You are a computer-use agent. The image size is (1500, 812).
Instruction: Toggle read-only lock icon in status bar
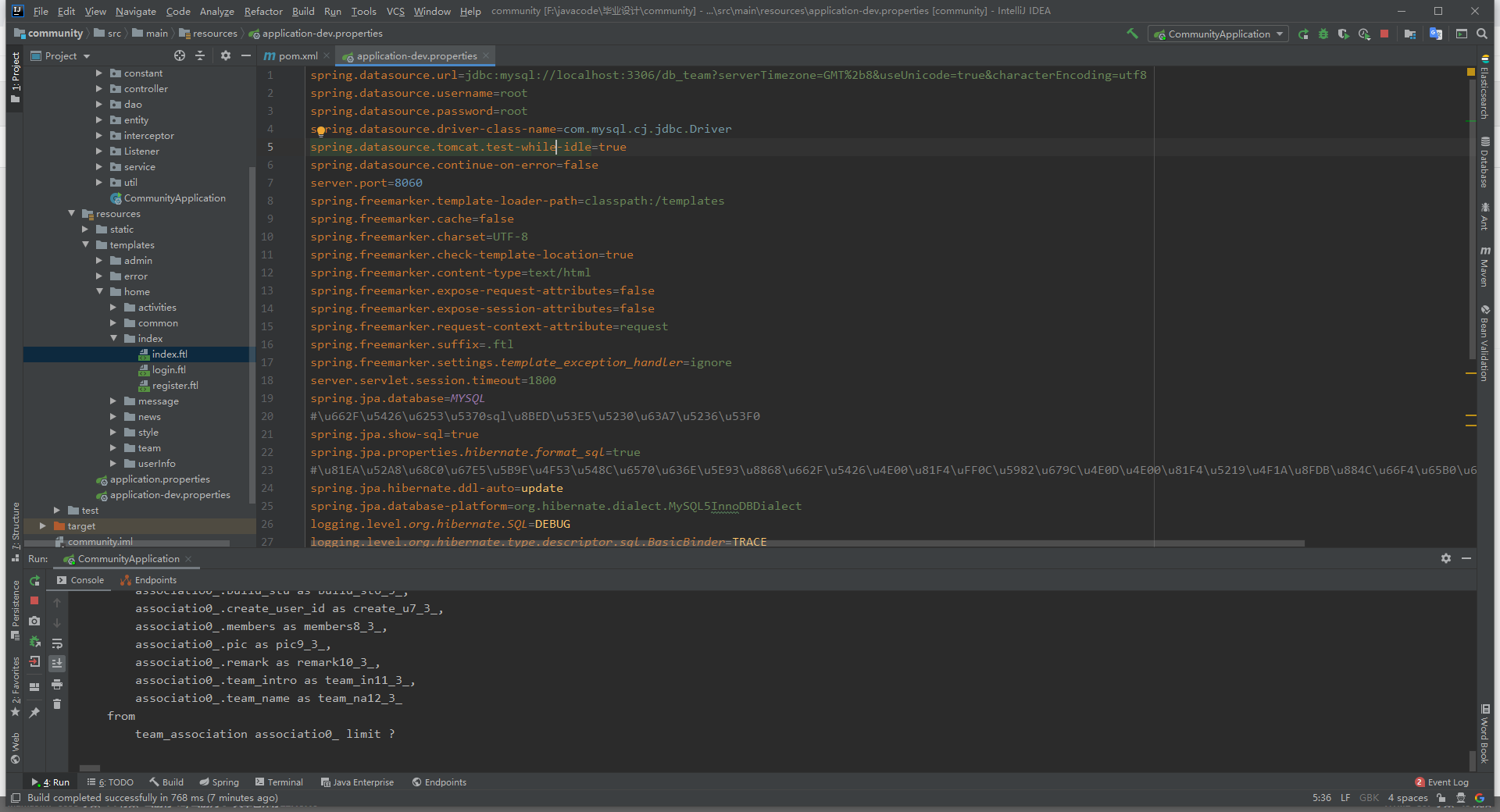(1441, 798)
